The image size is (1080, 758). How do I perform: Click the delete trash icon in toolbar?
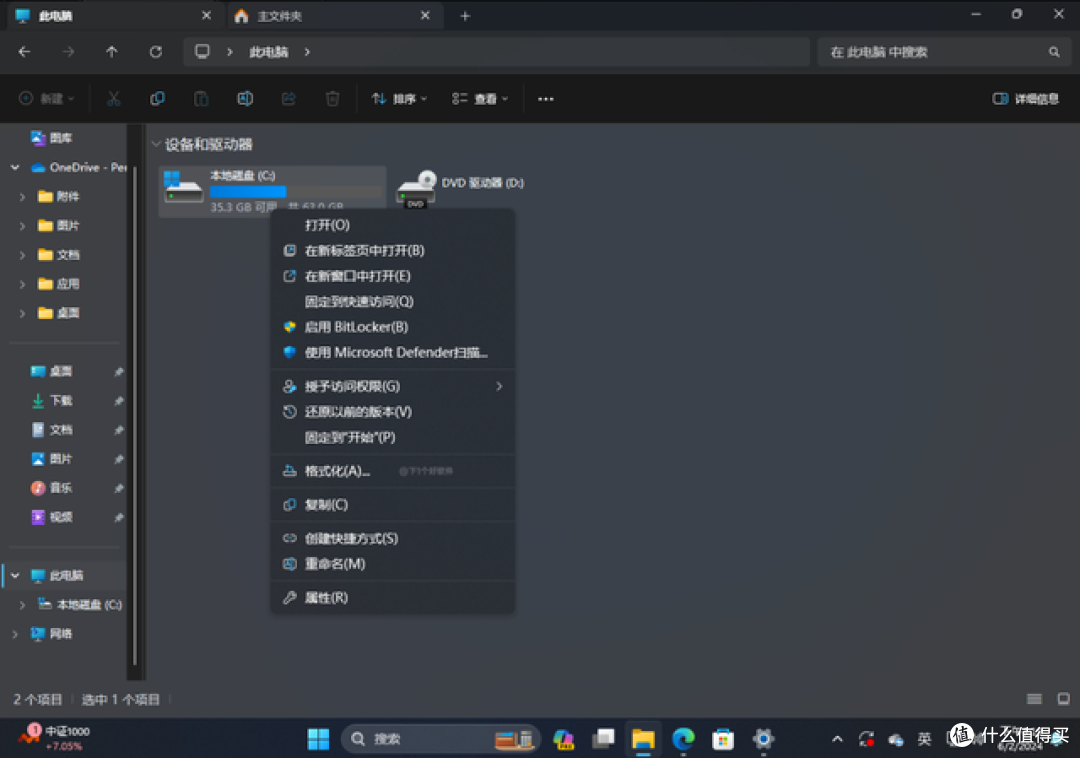pyautogui.click(x=332, y=99)
